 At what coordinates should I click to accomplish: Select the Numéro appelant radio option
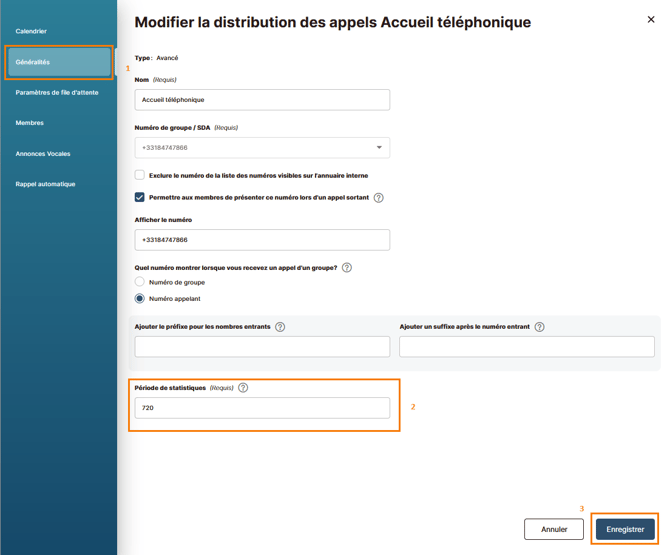140,298
